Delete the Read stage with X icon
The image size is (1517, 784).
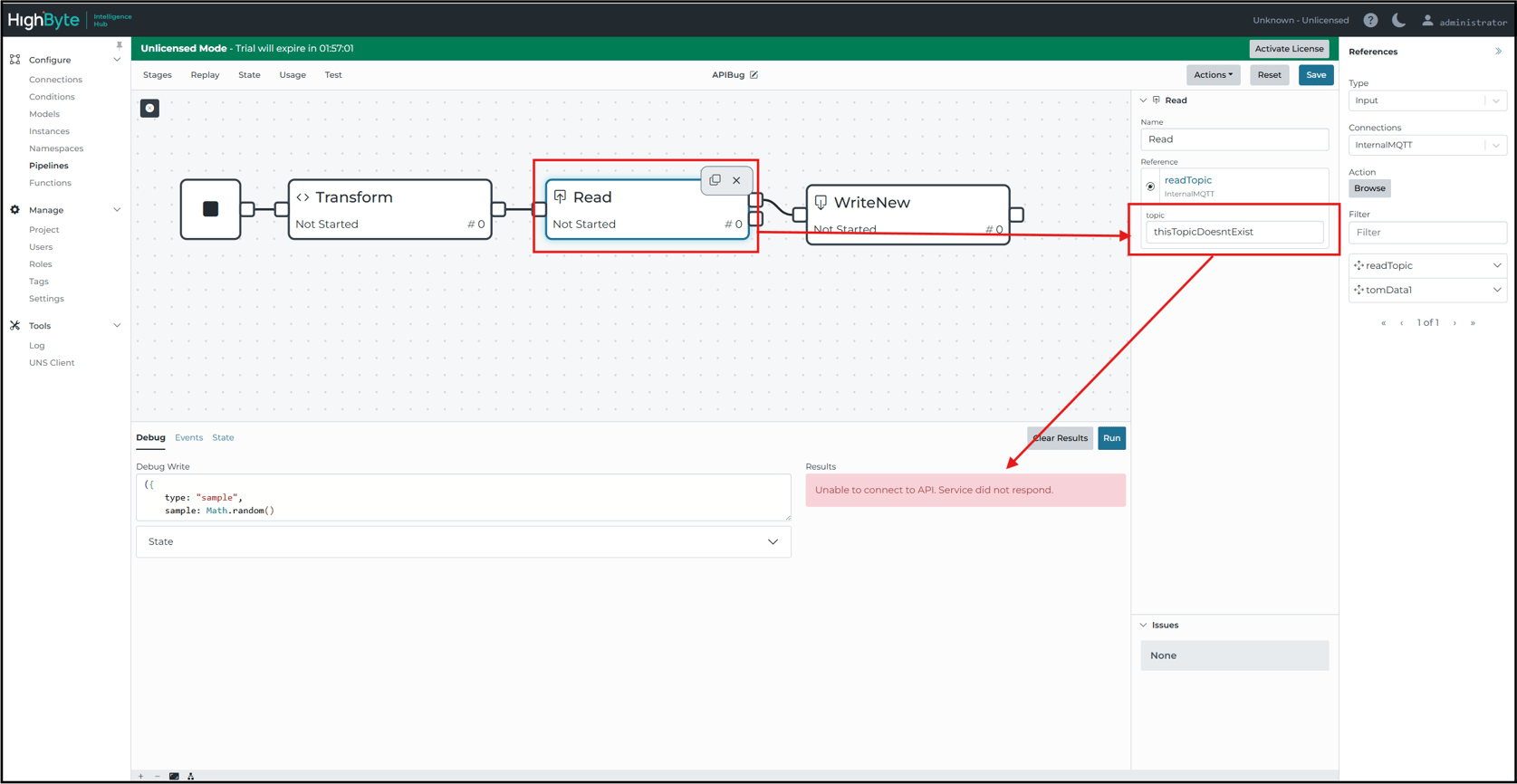(737, 180)
